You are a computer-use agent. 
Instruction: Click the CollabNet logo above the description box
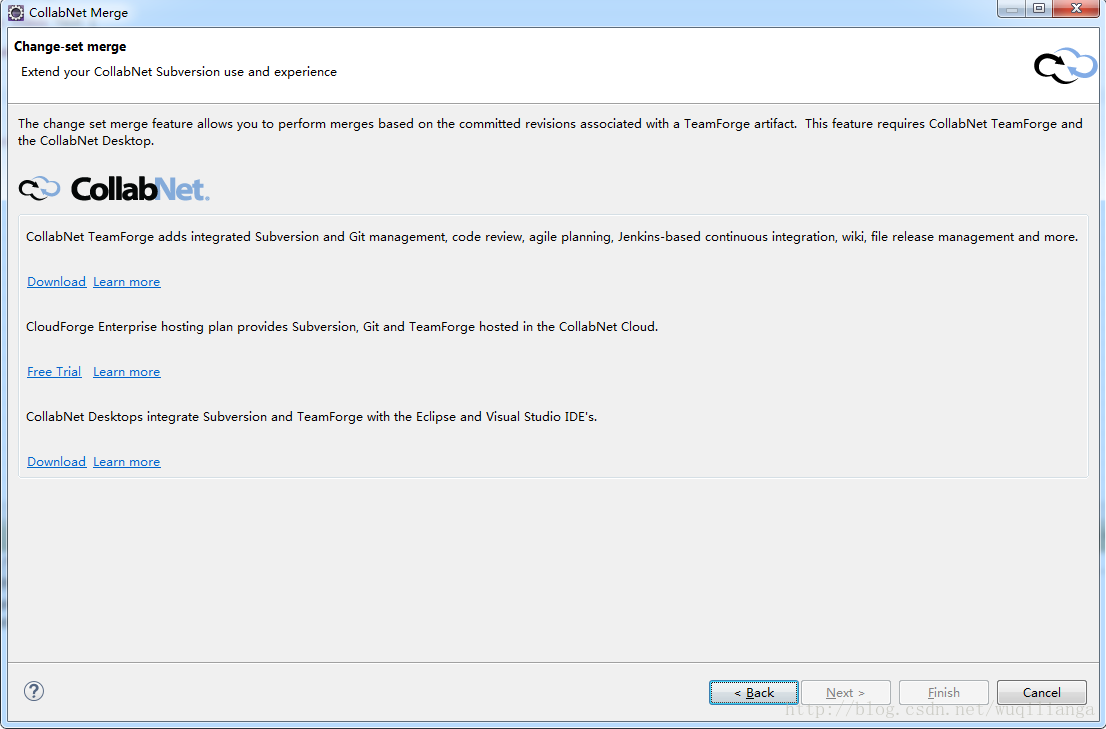coord(114,189)
